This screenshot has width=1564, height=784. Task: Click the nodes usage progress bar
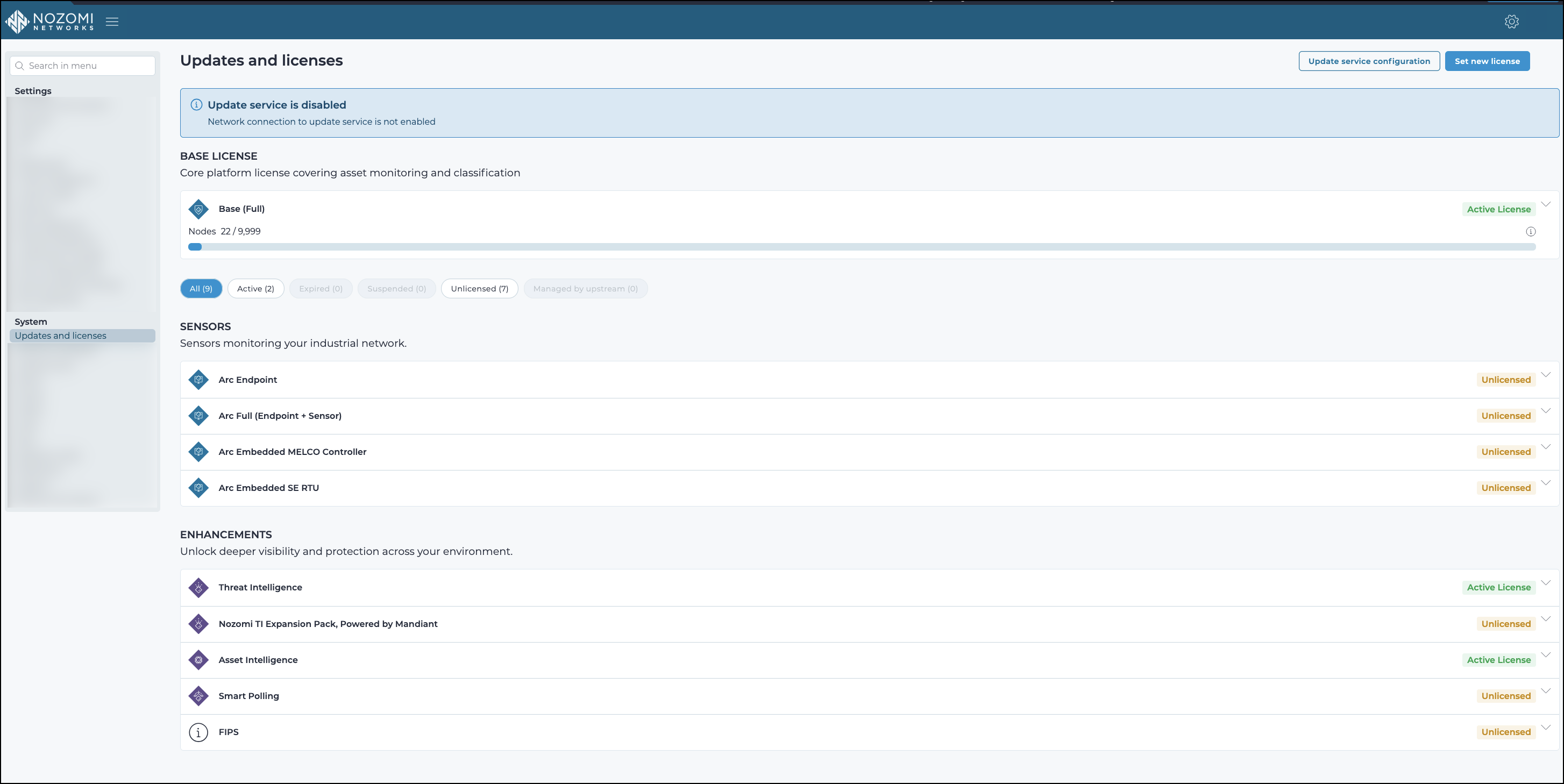pyautogui.click(x=862, y=247)
